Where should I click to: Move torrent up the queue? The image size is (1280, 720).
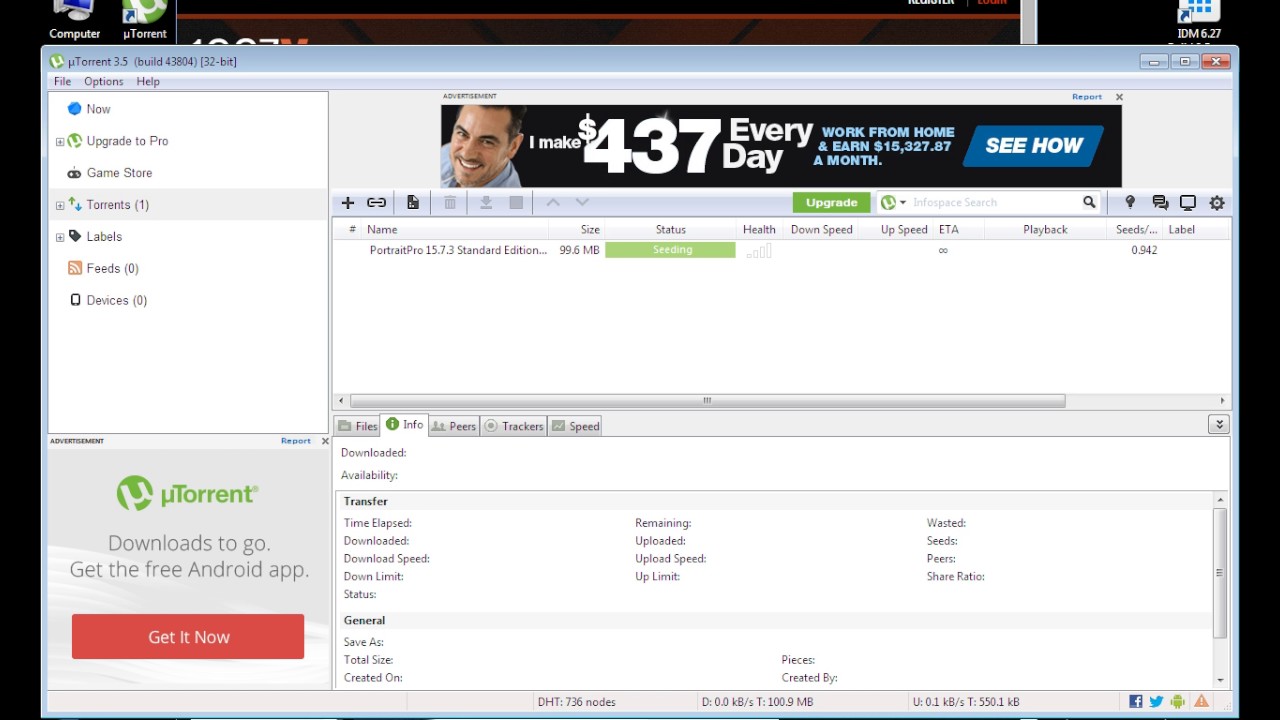click(x=553, y=203)
